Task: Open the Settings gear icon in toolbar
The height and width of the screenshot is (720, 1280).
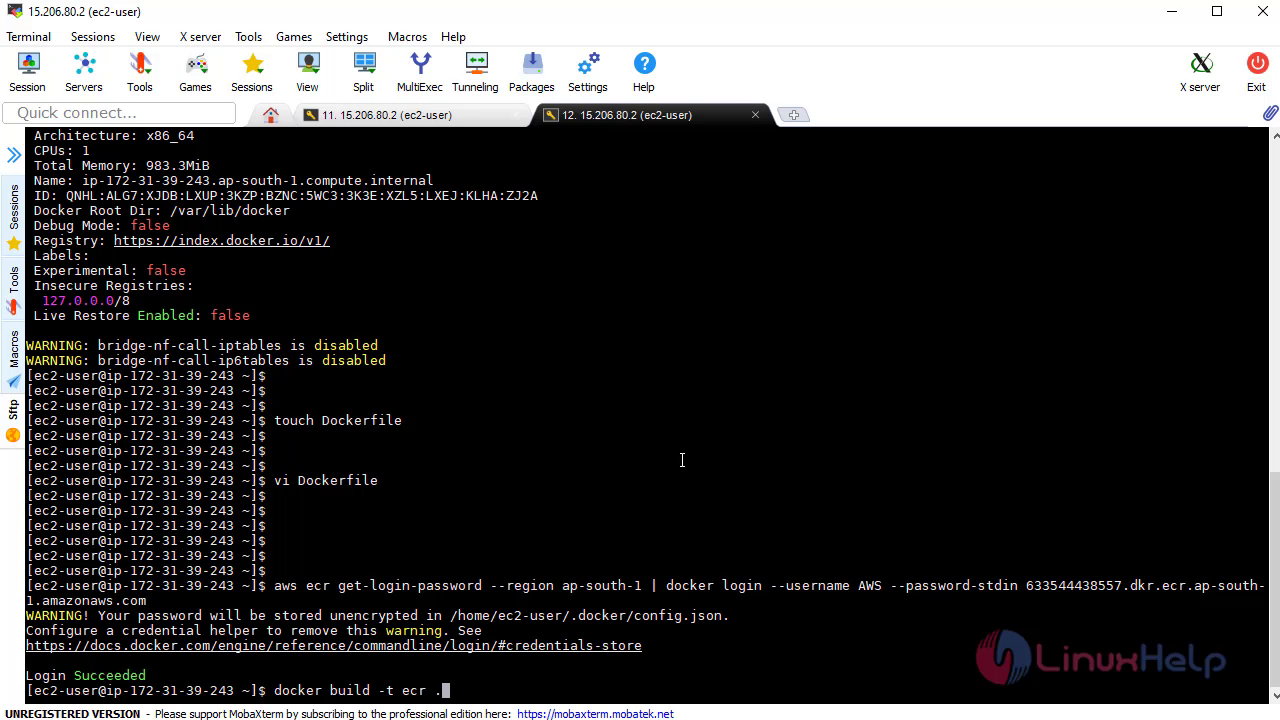Action: [588, 72]
